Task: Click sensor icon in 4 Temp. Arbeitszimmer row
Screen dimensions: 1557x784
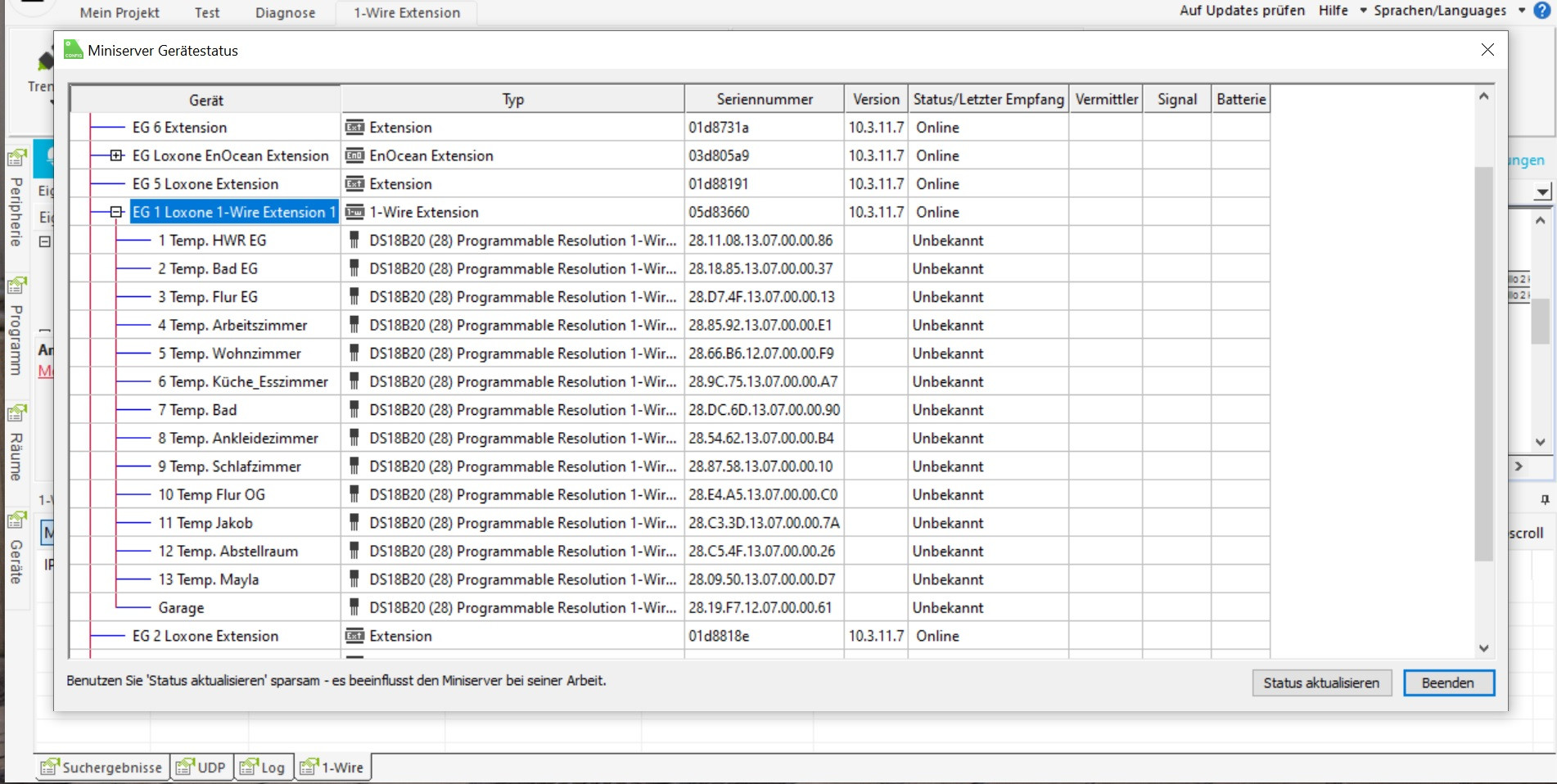Action: pyautogui.click(x=354, y=325)
